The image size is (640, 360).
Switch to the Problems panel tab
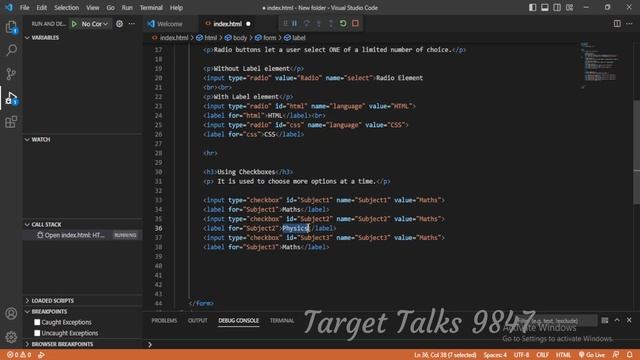pyautogui.click(x=164, y=320)
